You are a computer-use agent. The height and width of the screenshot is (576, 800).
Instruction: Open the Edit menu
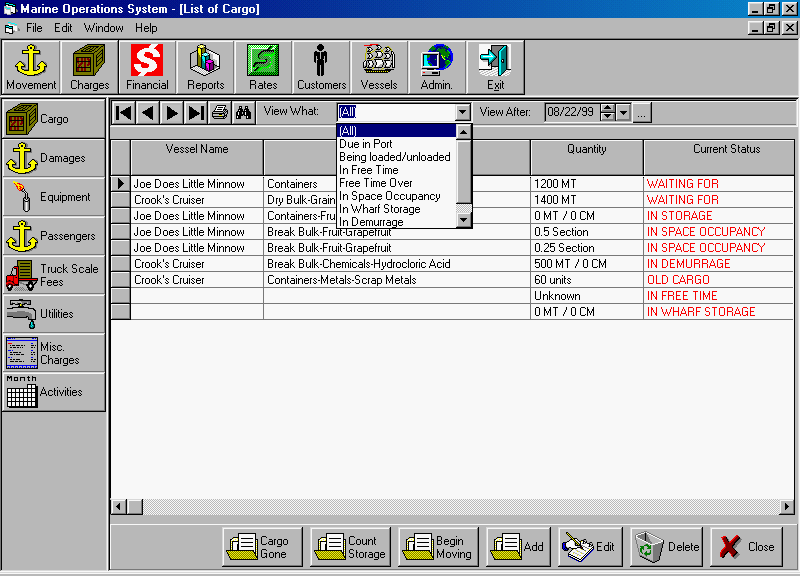pyautogui.click(x=63, y=28)
